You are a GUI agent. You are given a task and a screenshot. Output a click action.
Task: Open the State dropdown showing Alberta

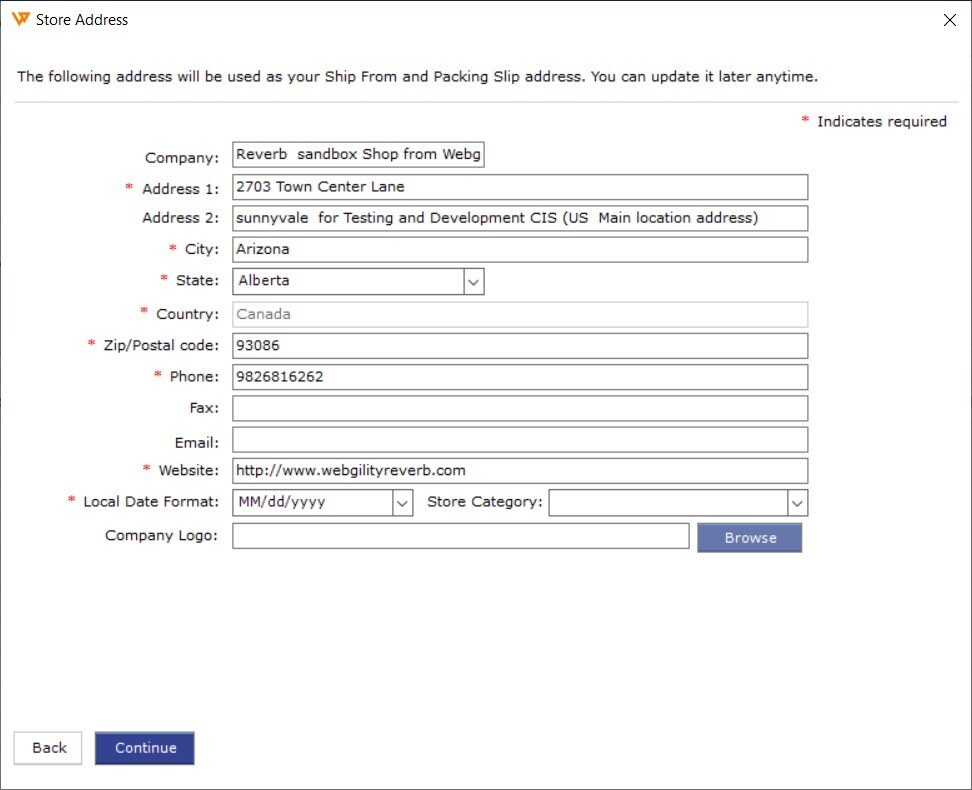coord(474,282)
